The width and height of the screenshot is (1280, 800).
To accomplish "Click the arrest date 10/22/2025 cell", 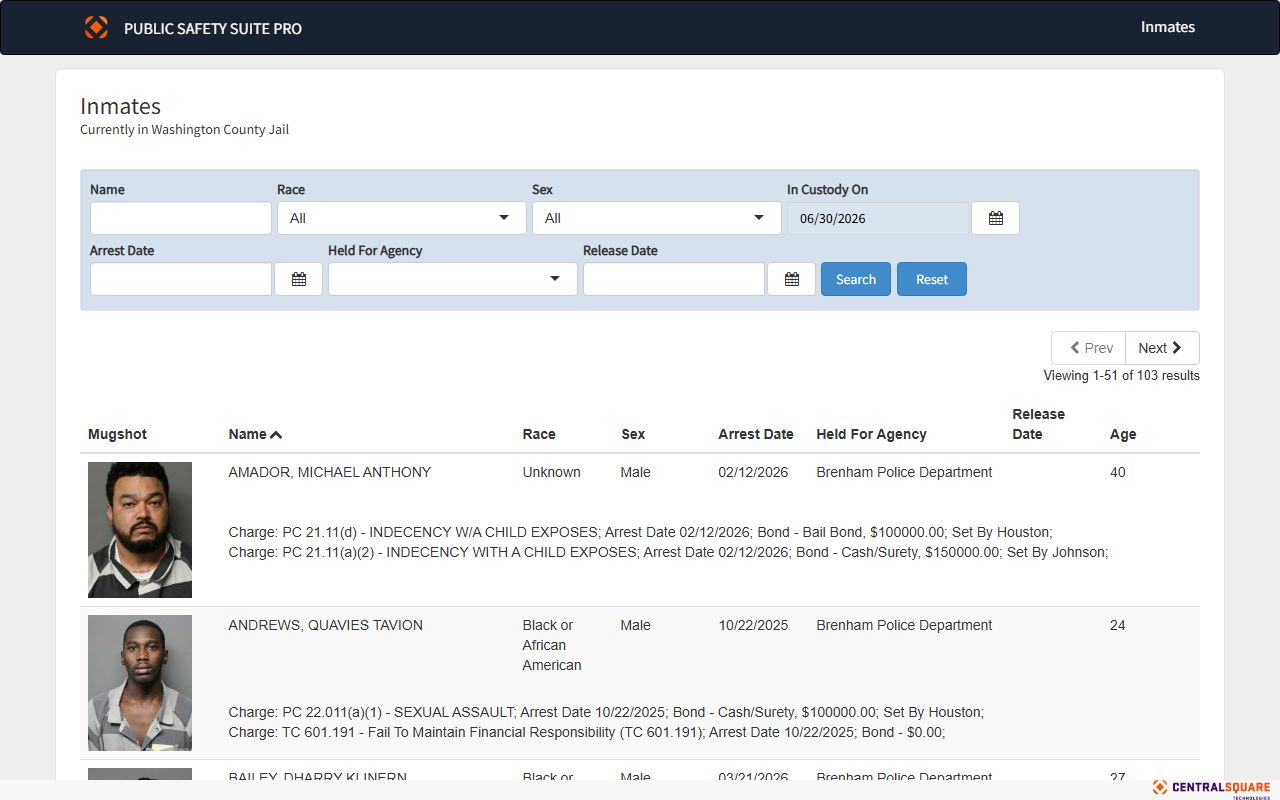I will tap(753, 625).
